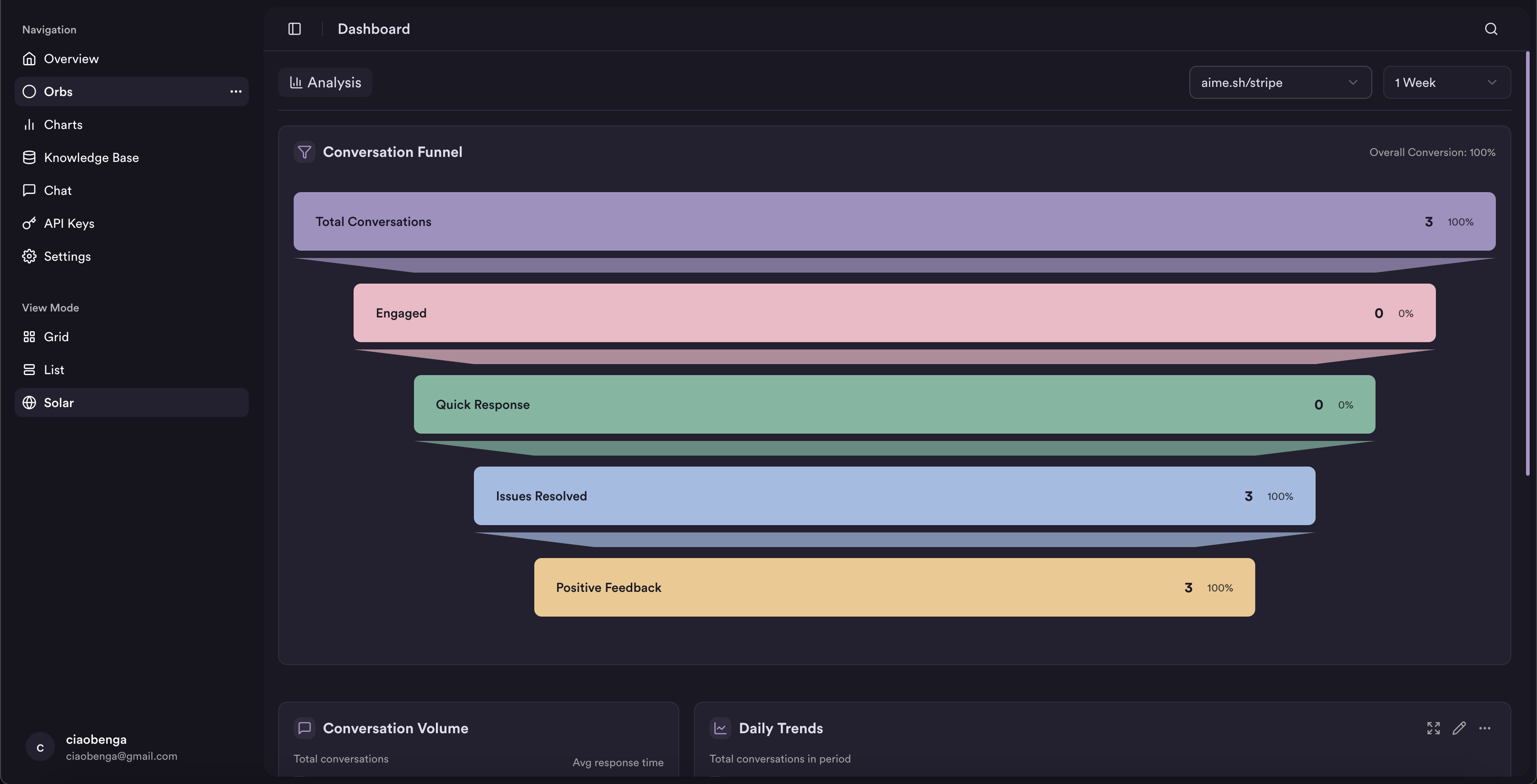Click the Conversation Volume chat icon
Image resolution: width=1537 pixels, height=784 pixels.
tap(304, 728)
